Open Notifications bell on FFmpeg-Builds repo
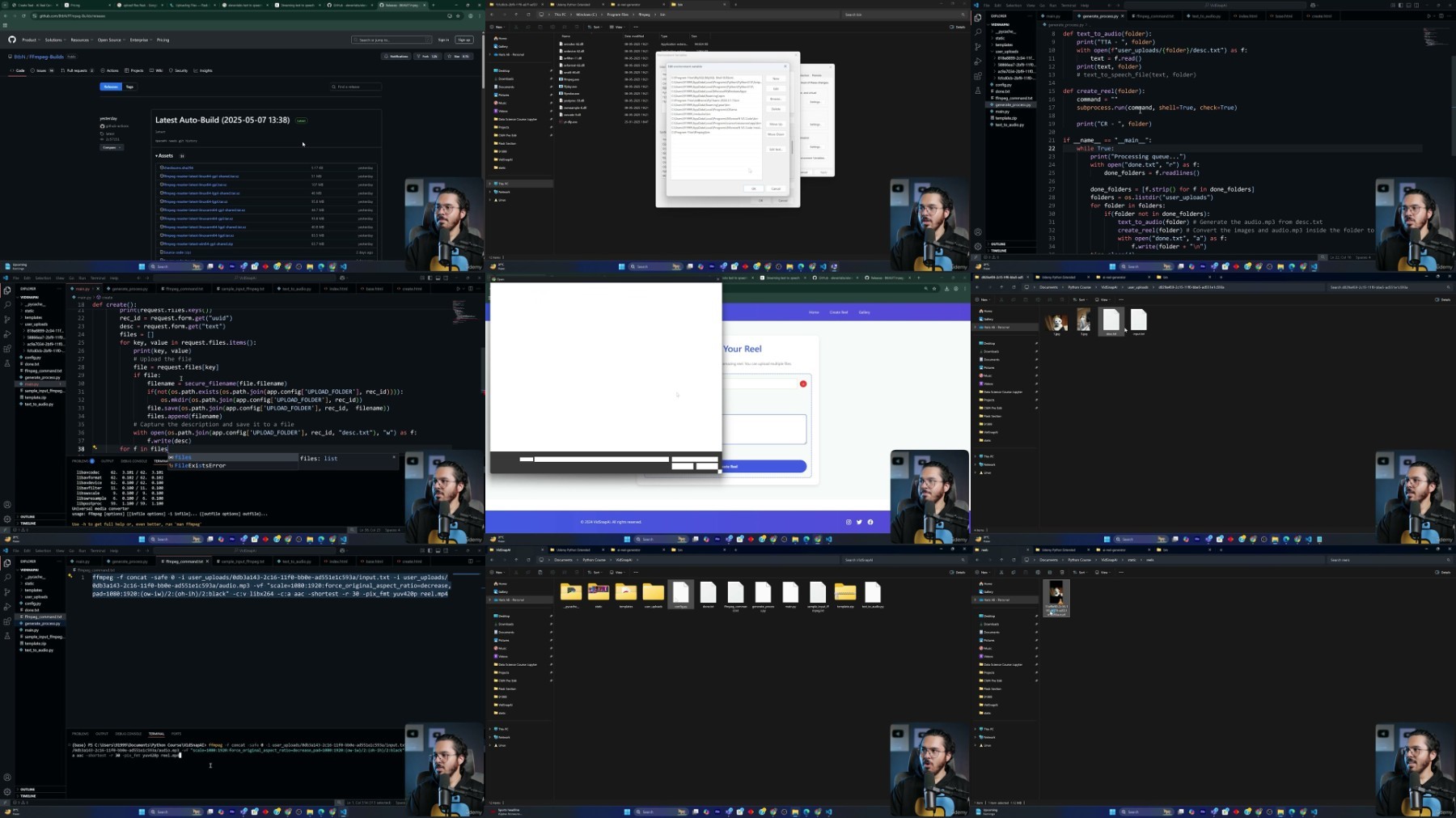 tap(396, 56)
